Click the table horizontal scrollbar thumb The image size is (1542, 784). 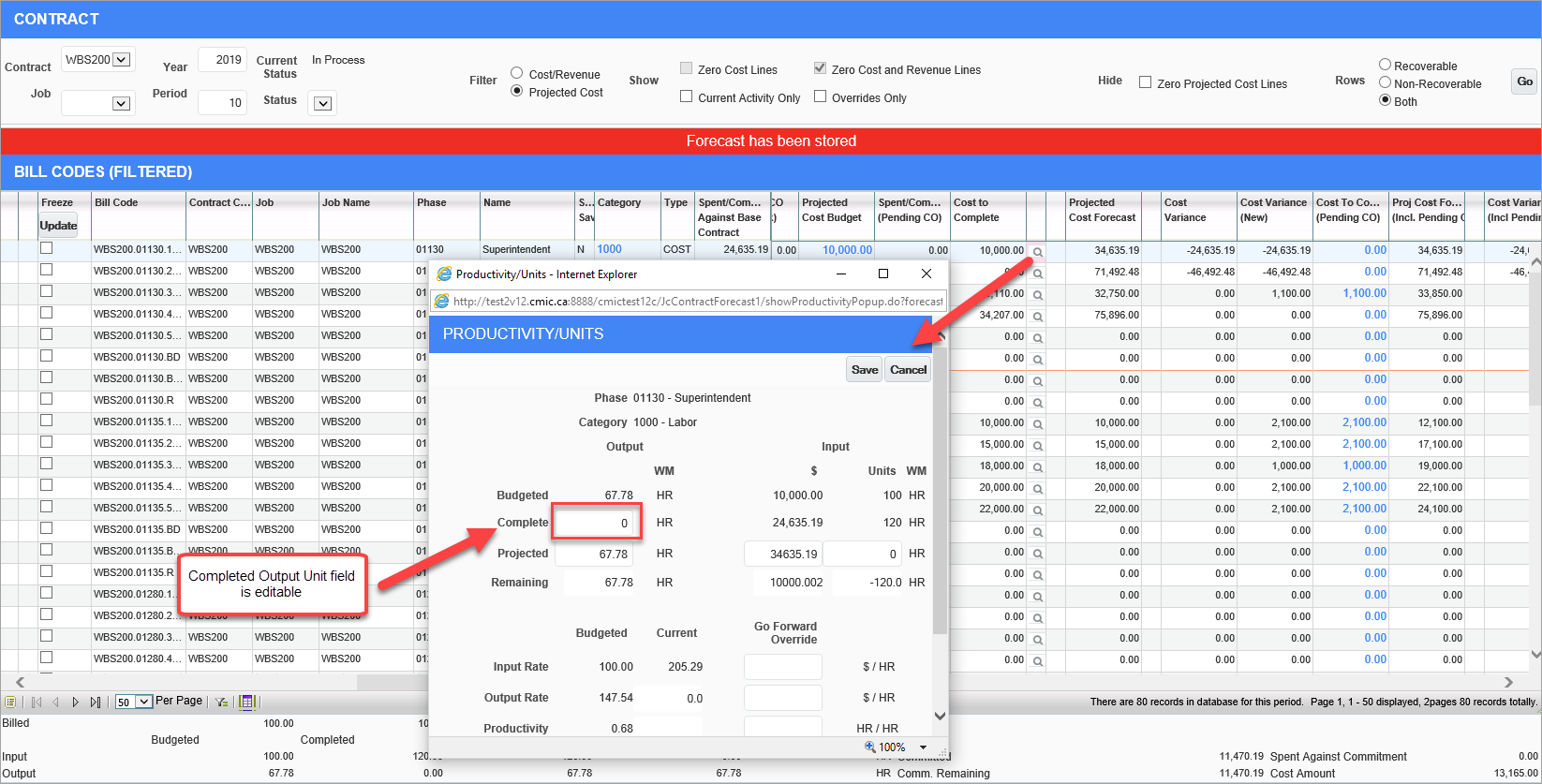[x=392, y=682]
